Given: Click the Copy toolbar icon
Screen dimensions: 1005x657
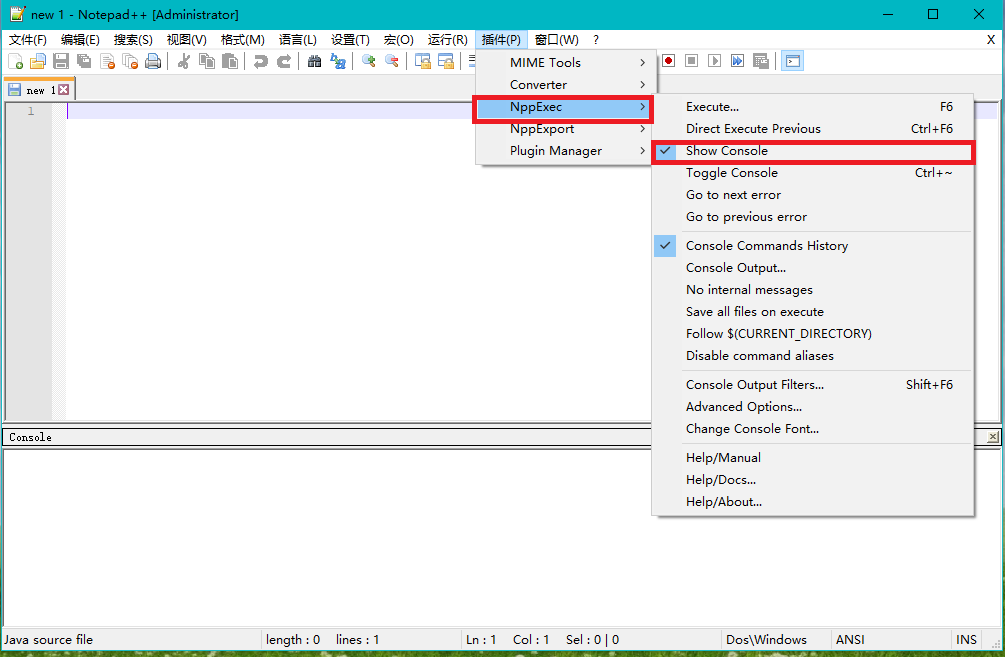Looking at the screenshot, I should [207, 62].
